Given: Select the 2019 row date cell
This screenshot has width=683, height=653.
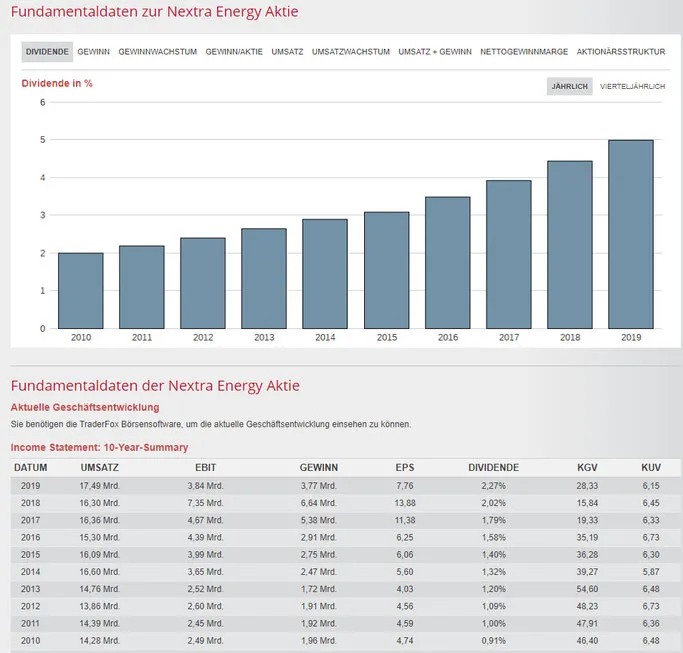Looking at the screenshot, I should 30,486.
